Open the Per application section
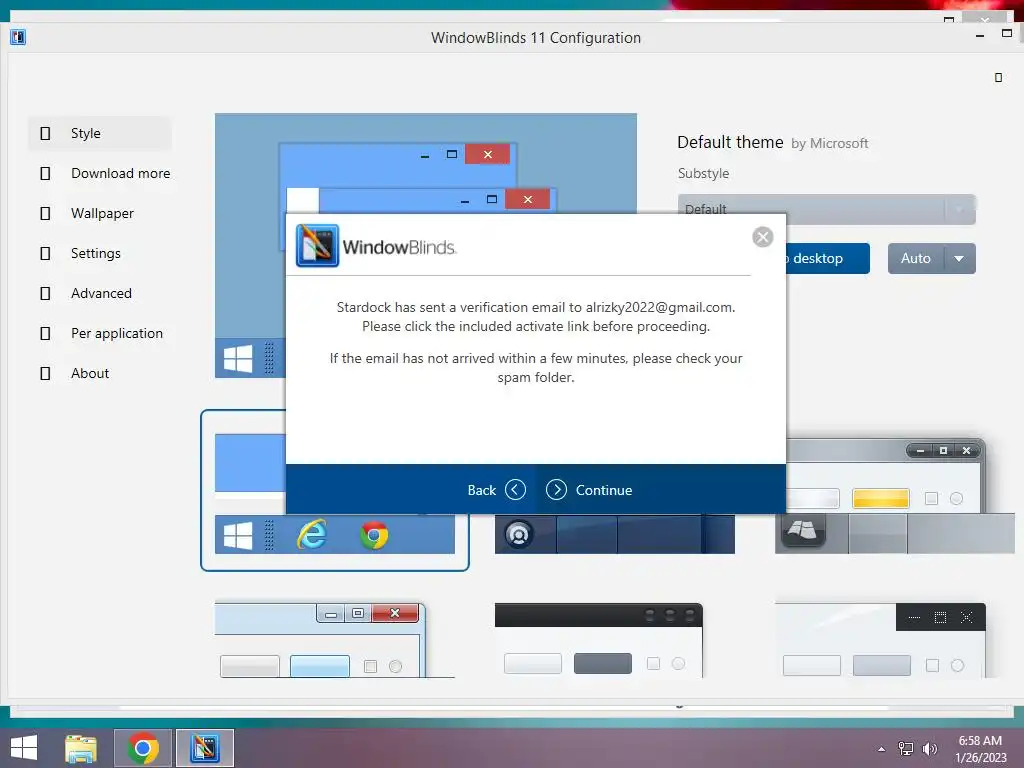1024x768 pixels. pyautogui.click(x=99, y=333)
